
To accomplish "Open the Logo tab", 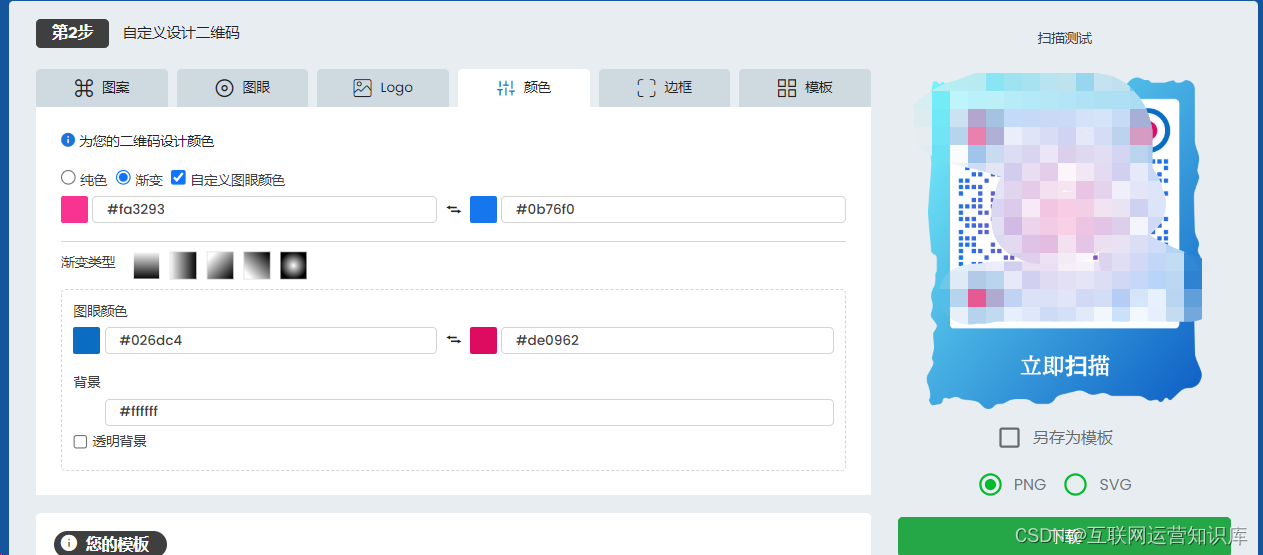I will 383,88.
